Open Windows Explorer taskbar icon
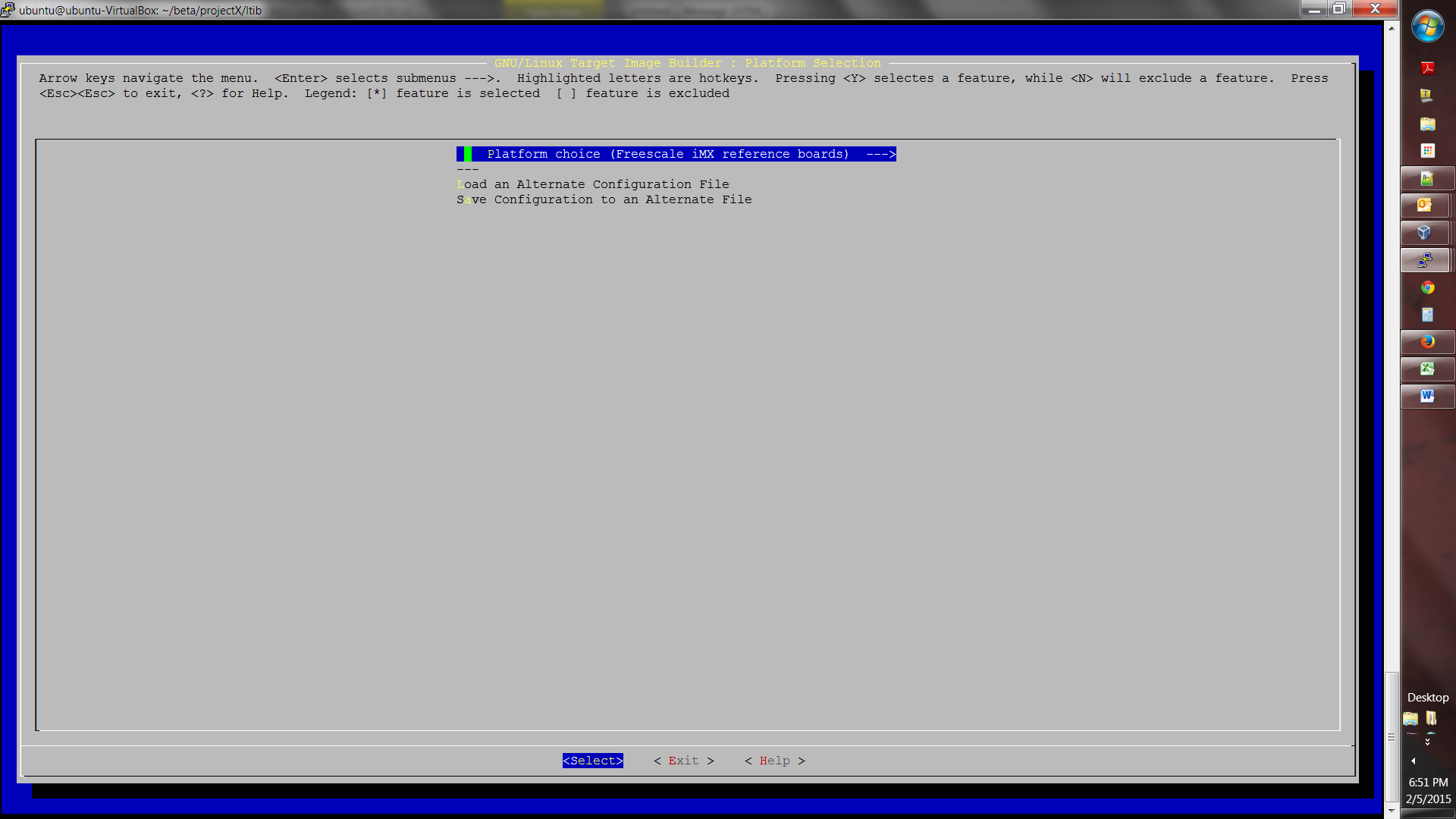1456x819 pixels. coord(1427,124)
